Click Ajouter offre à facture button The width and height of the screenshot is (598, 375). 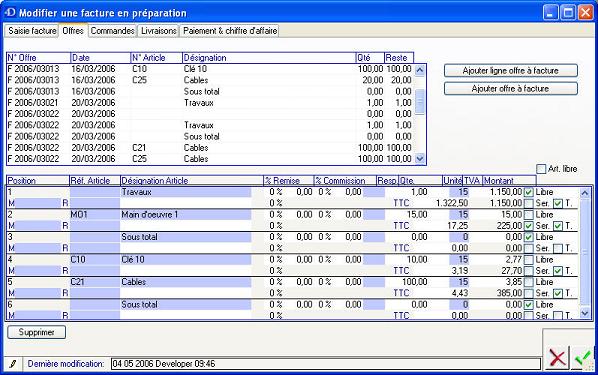[511, 89]
